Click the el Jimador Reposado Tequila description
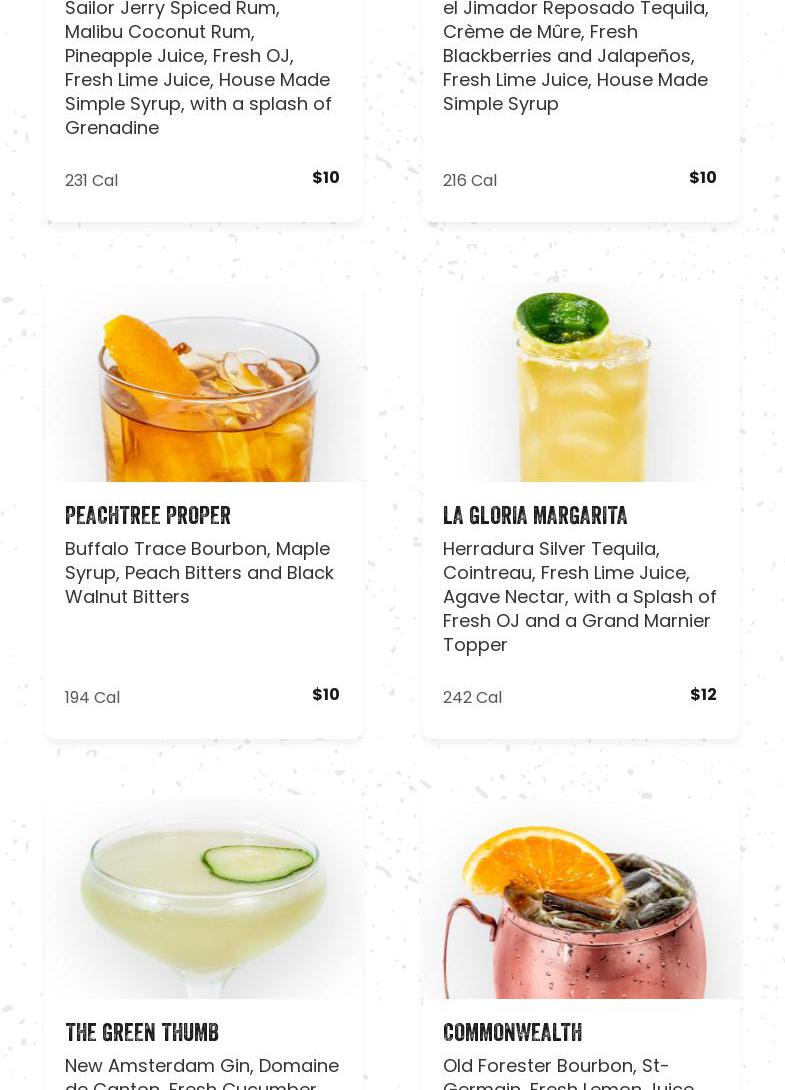This screenshot has height=1090, width=785. 576,56
